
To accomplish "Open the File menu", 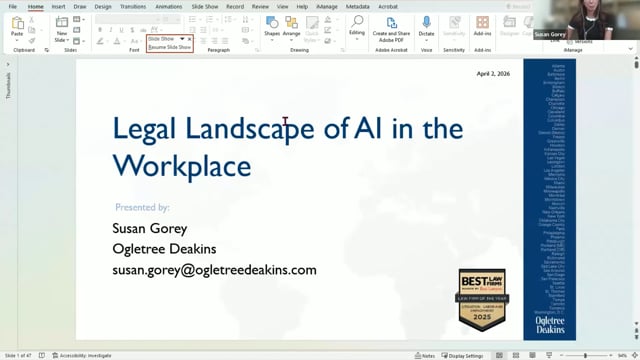I will tap(13, 7).
